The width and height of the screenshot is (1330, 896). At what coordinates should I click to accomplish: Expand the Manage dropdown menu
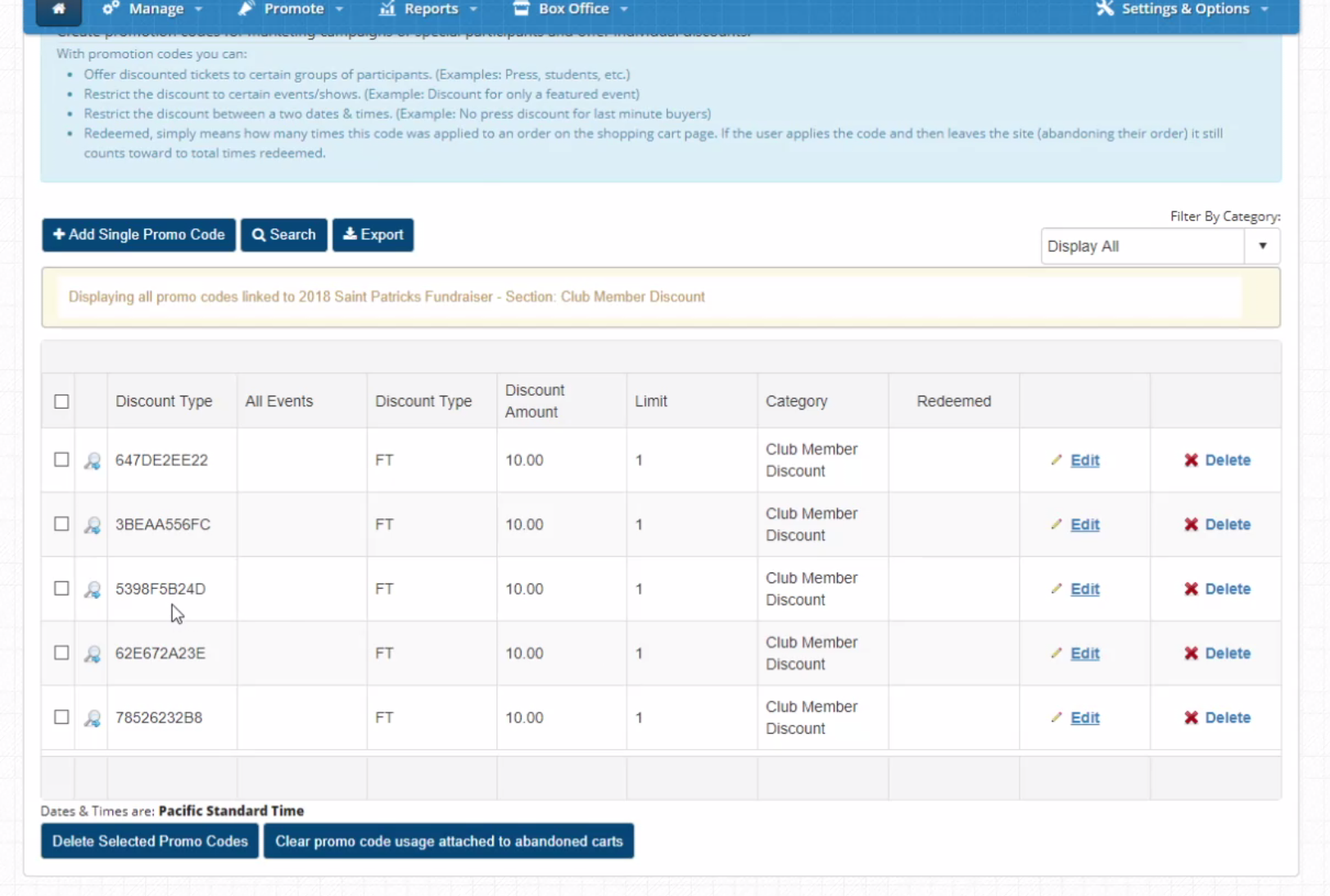153,9
